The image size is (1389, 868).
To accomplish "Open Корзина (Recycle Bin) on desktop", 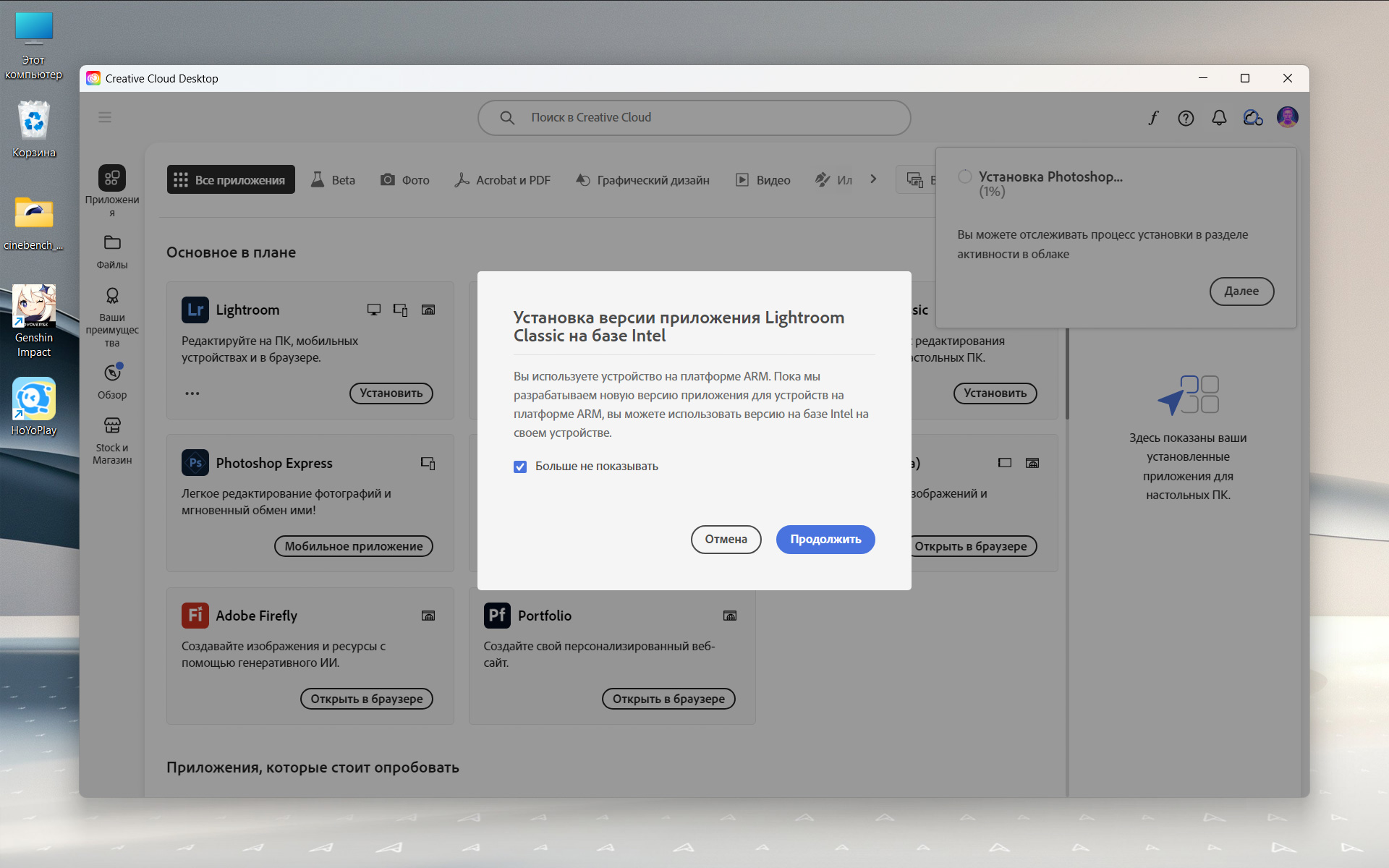I will click(34, 129).
